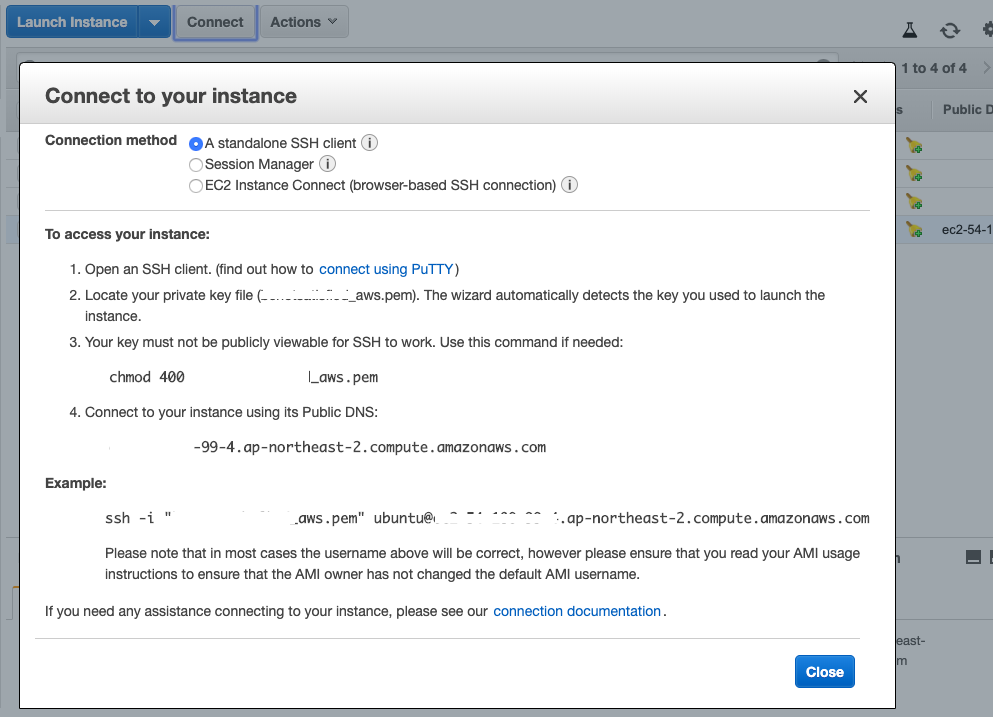Show info for EC2 Instance Connect
Viewport: 993px width, 717px height.
[569, 184]
